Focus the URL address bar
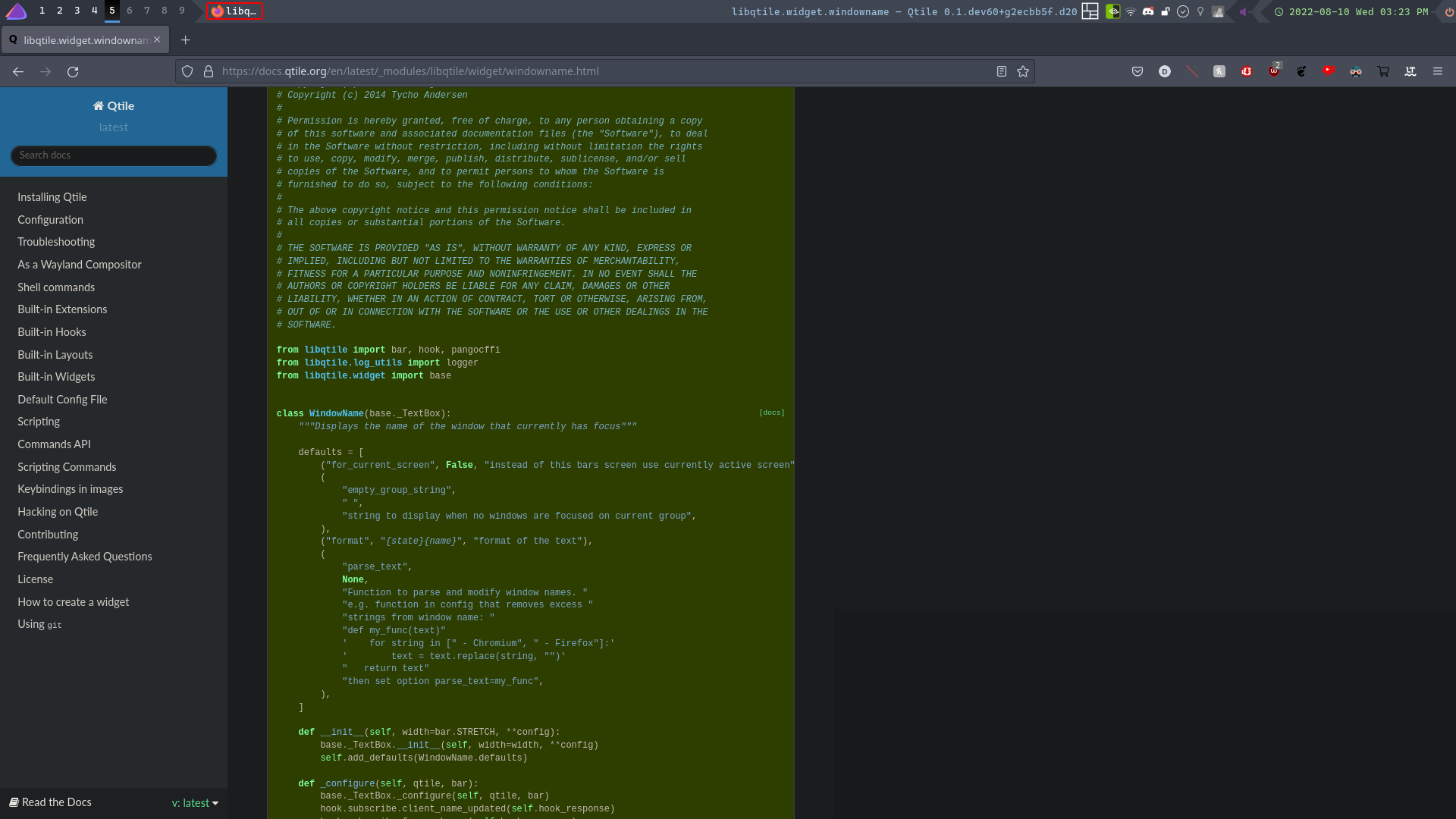This screenshot has height=819, width=1456. pyautogui.click(x=607, y=71)
